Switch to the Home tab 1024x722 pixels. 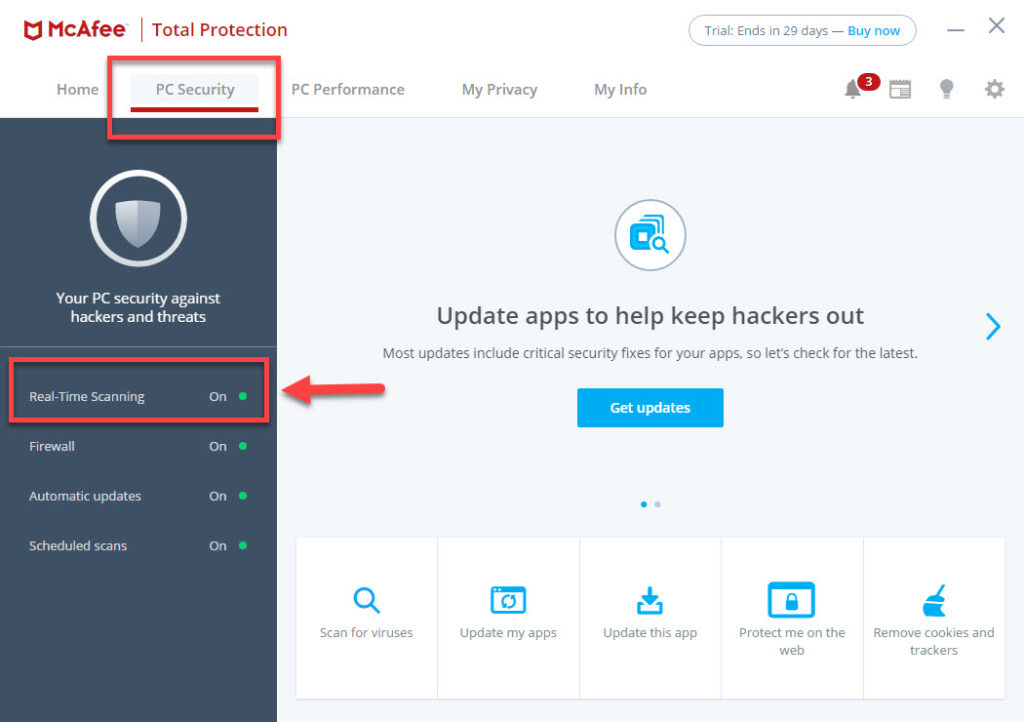78,89
